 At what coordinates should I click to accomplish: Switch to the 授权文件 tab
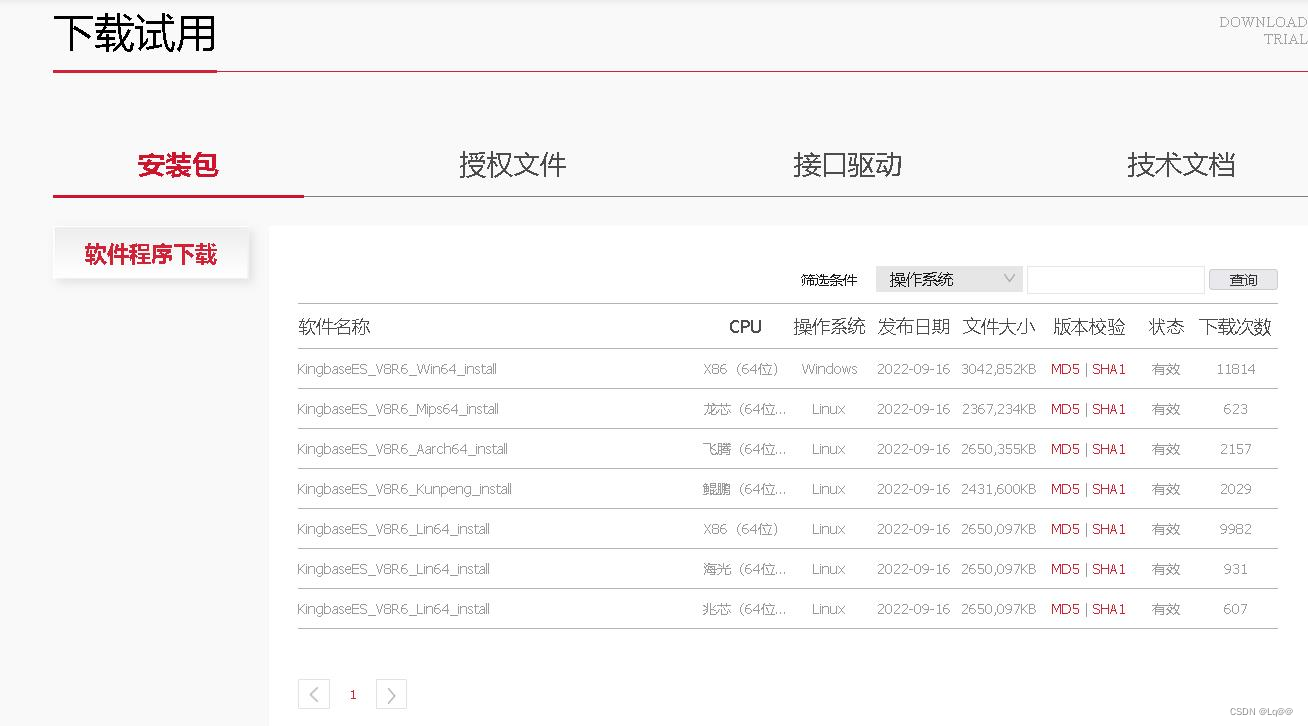pos(513,165)
